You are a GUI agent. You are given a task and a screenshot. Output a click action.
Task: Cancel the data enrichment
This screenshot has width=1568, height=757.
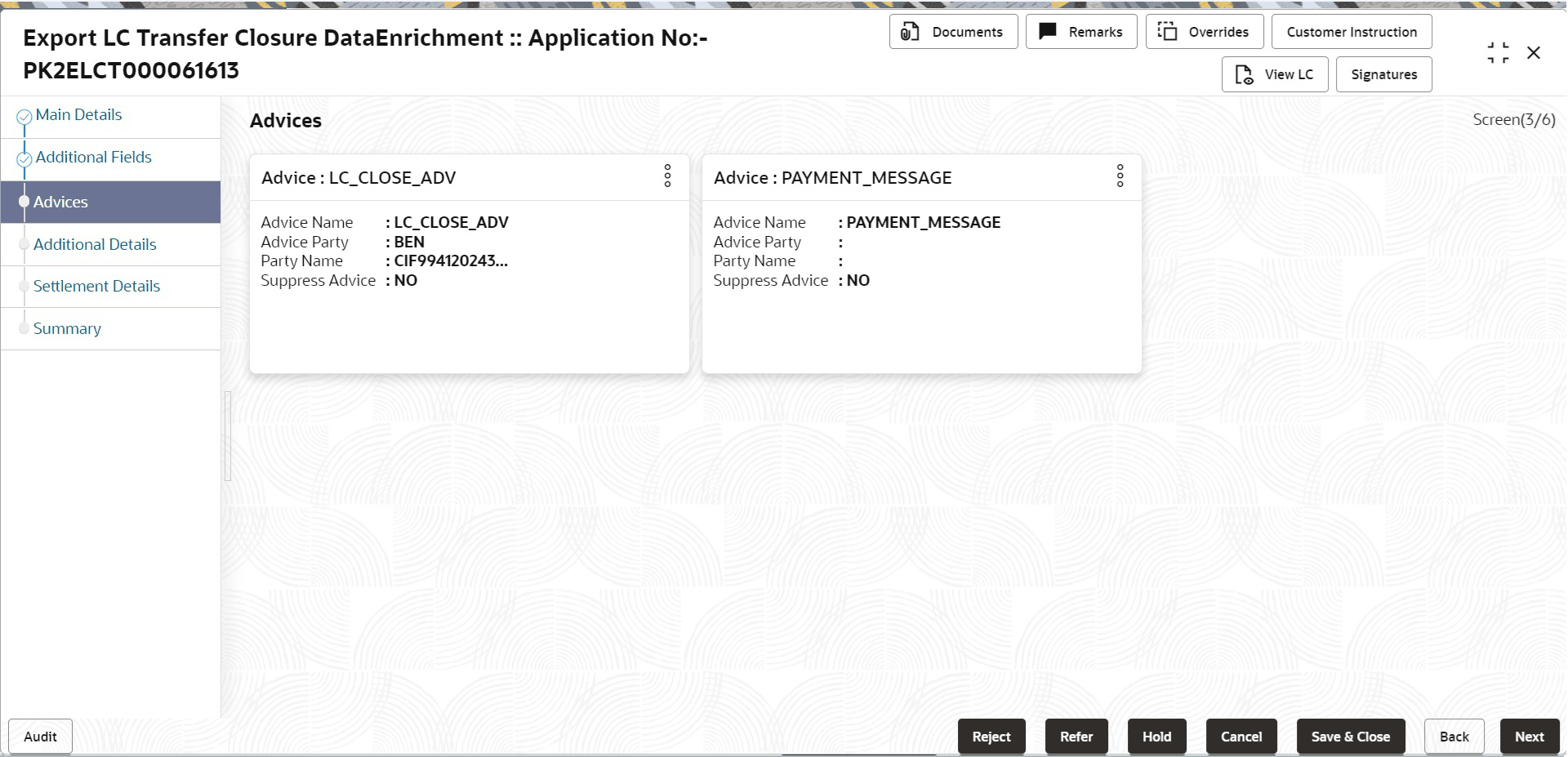1241,737
